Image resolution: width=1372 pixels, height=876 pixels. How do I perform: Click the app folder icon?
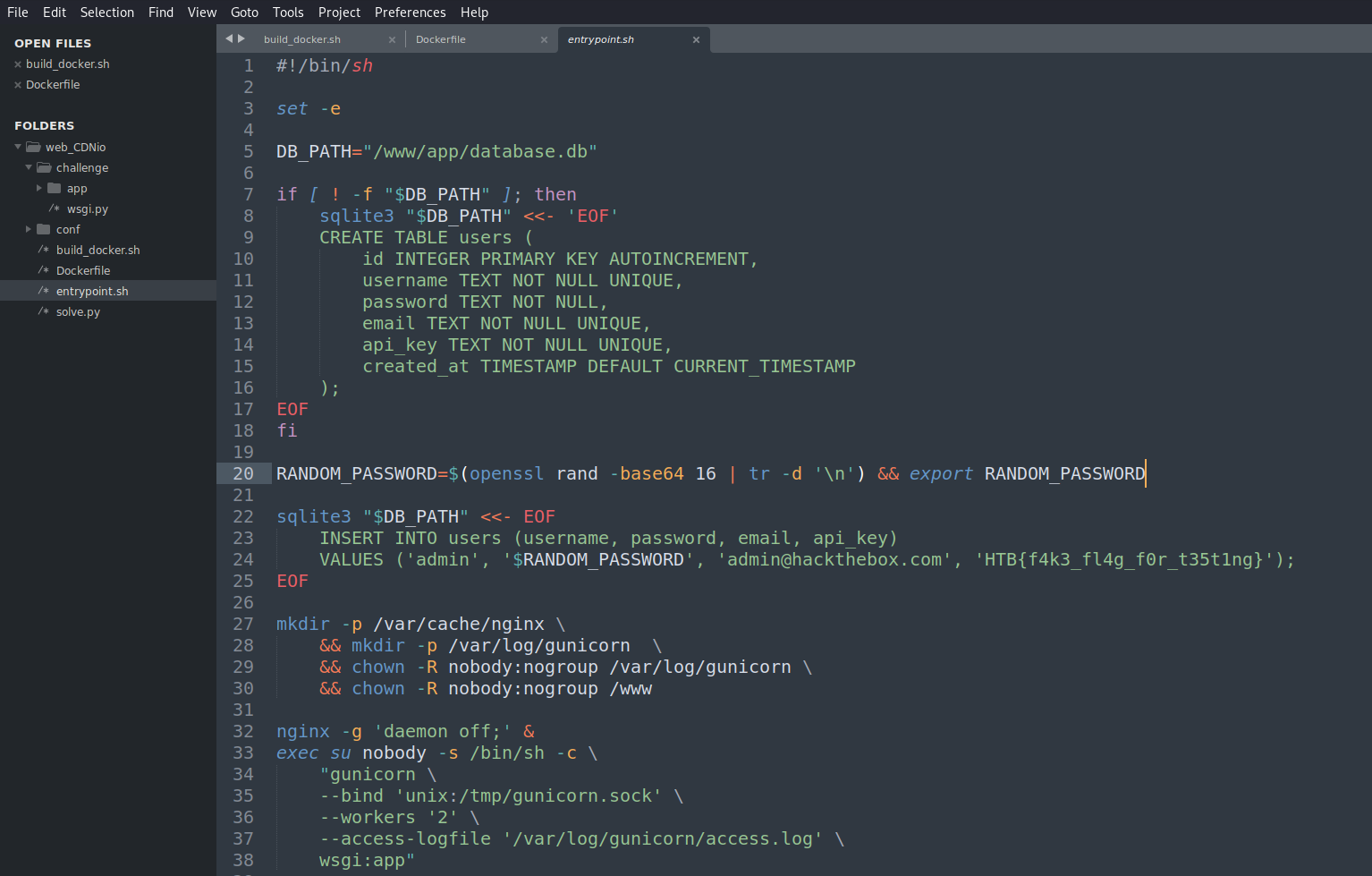[55, 189]
